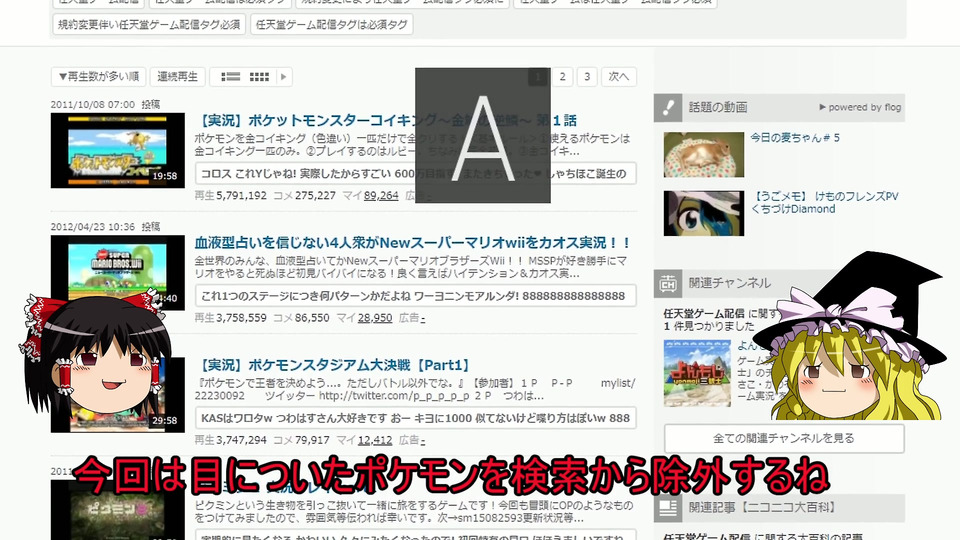The height and width of the screenshot is (540, 960).
Task: Open the けものフレンズPV くちづけDiamond thumbnail
Action: pos(704,213)
